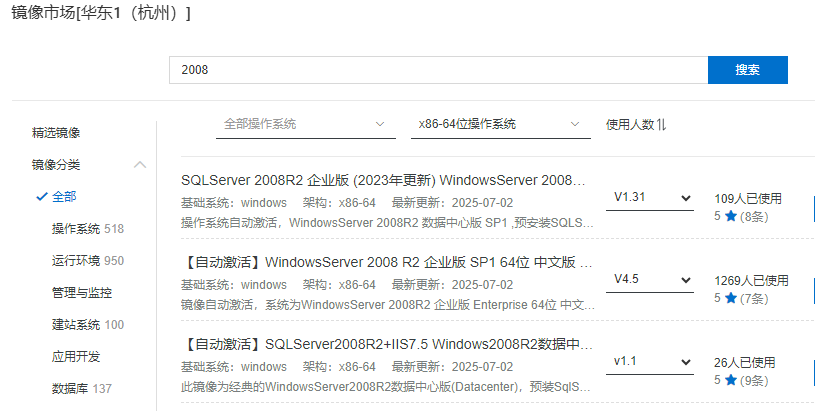815x411 pixels.
Task: Open SQLServer 2008R2 企业版 image title
Action: [x=383, y=181]
